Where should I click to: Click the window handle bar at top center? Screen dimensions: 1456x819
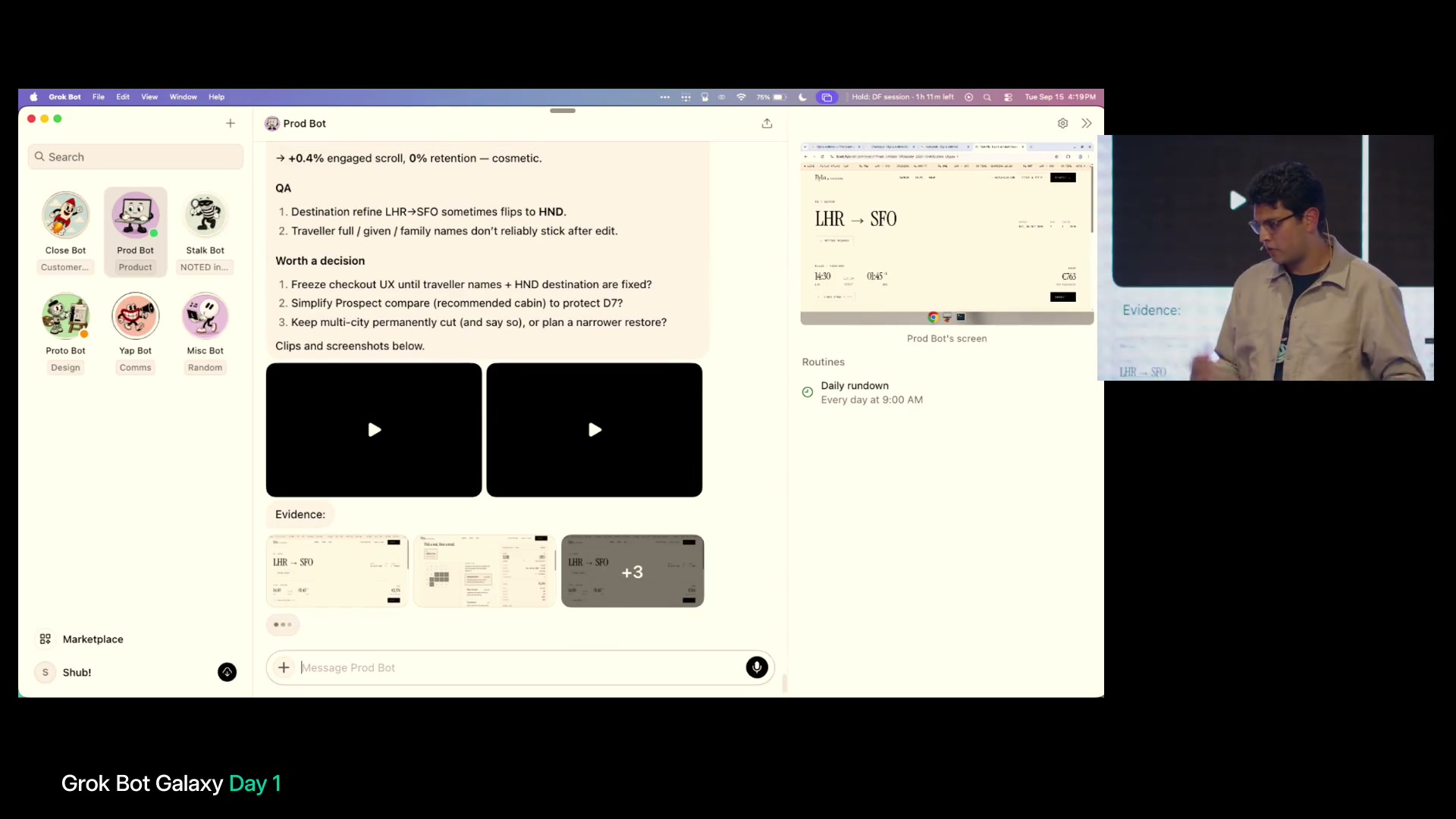[x=563, y=111]
